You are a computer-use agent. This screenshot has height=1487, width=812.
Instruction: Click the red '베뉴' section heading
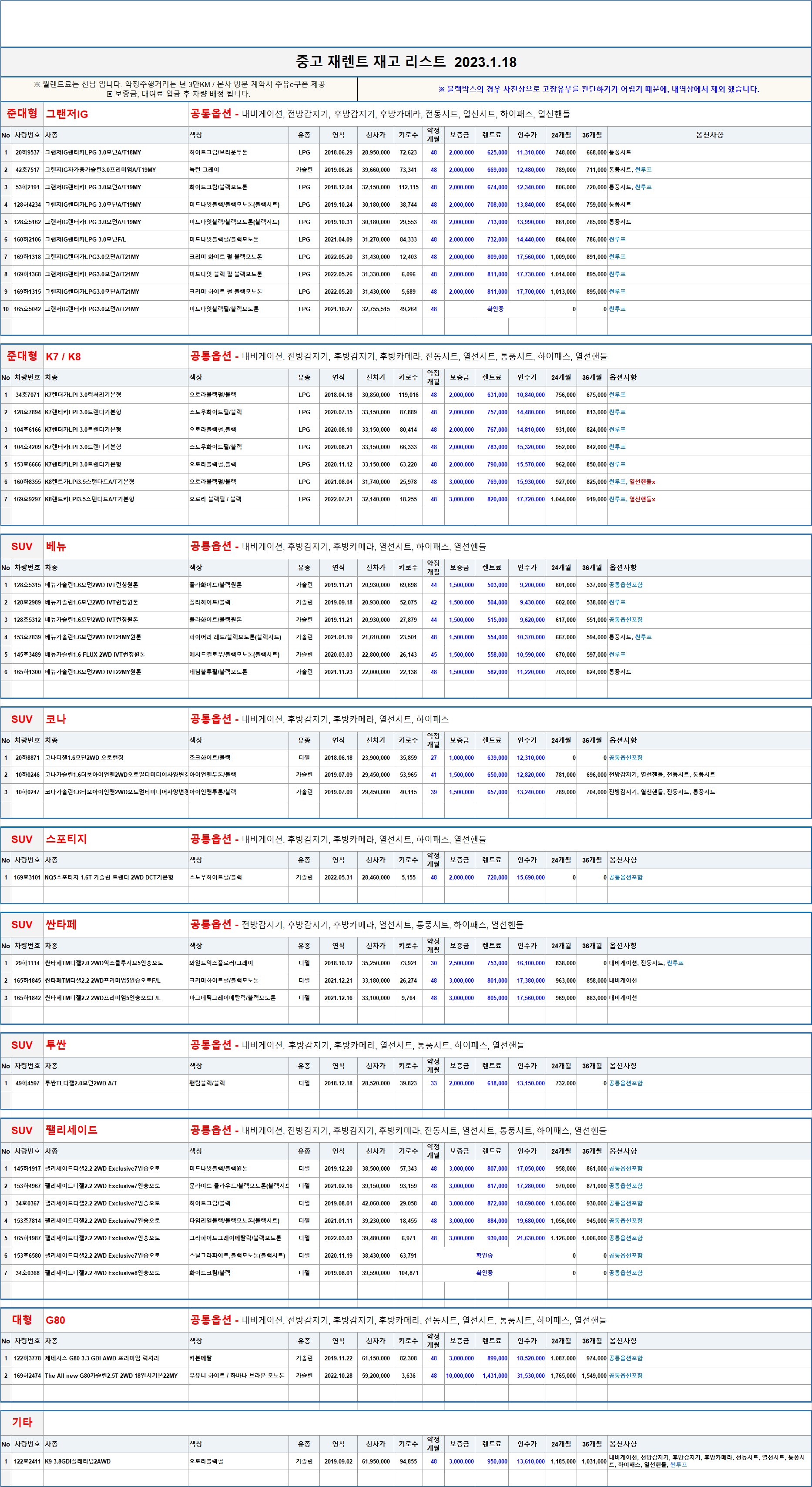(56, 546)
